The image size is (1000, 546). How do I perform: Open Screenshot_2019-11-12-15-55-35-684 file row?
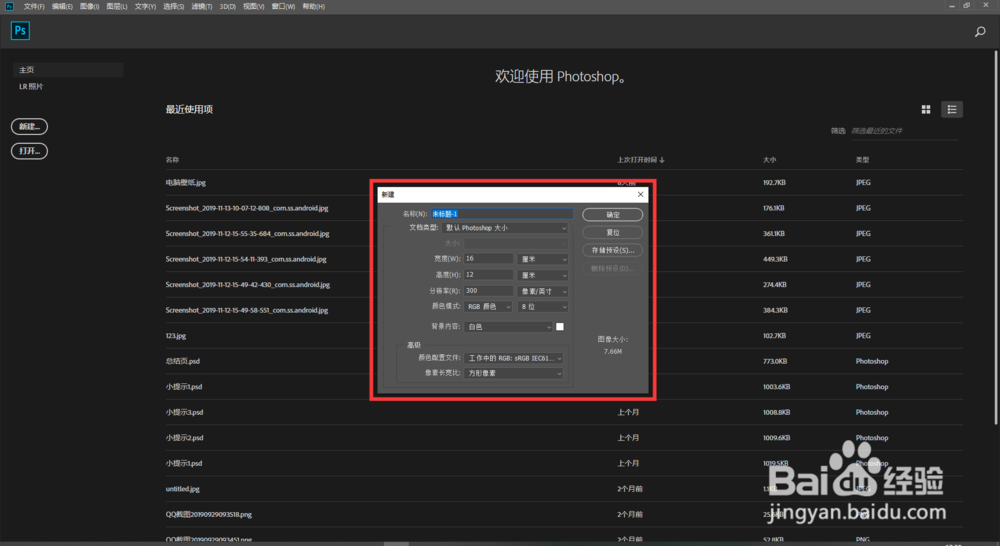click(564, 233)
